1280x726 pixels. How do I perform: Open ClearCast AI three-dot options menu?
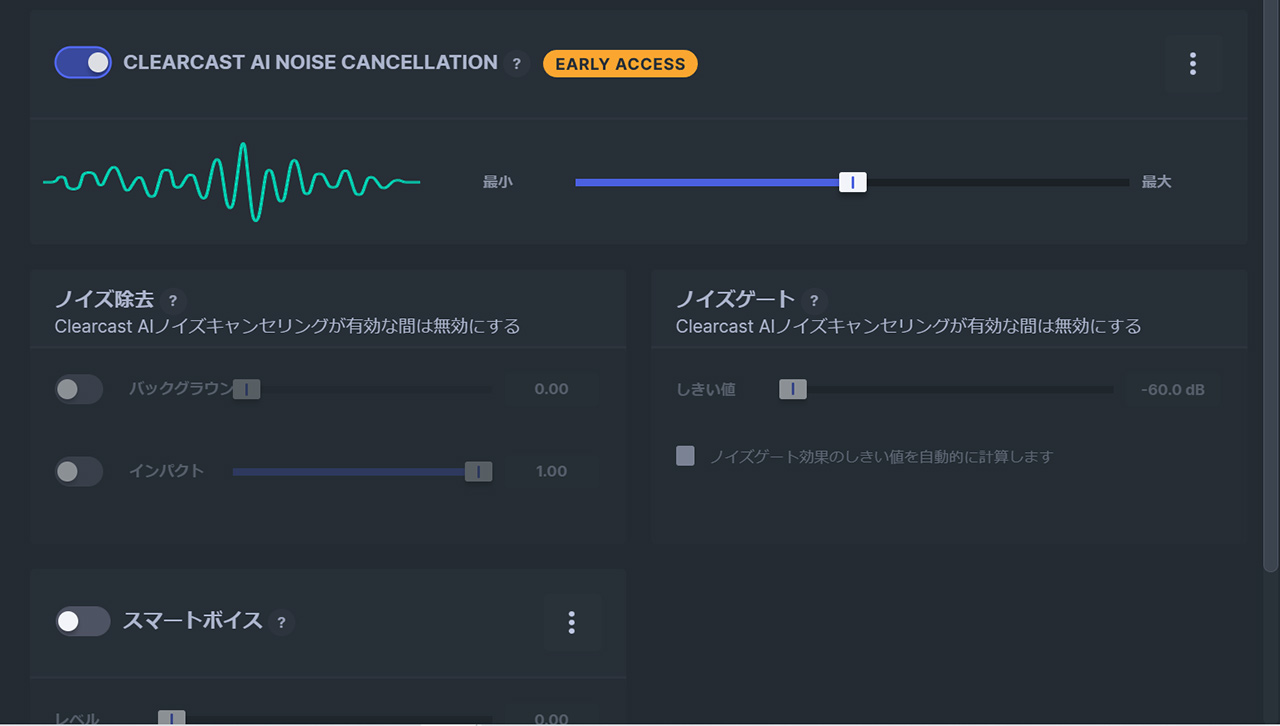pos(1193,64)
